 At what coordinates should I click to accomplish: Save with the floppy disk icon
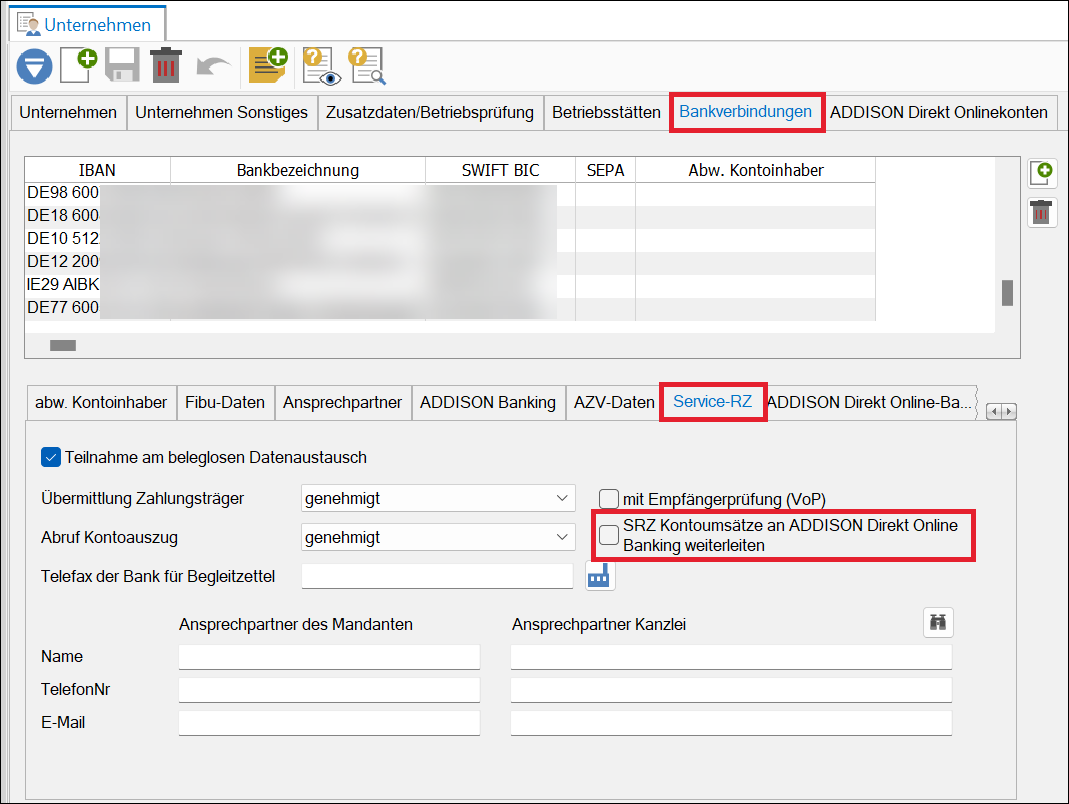coord(122,65)
